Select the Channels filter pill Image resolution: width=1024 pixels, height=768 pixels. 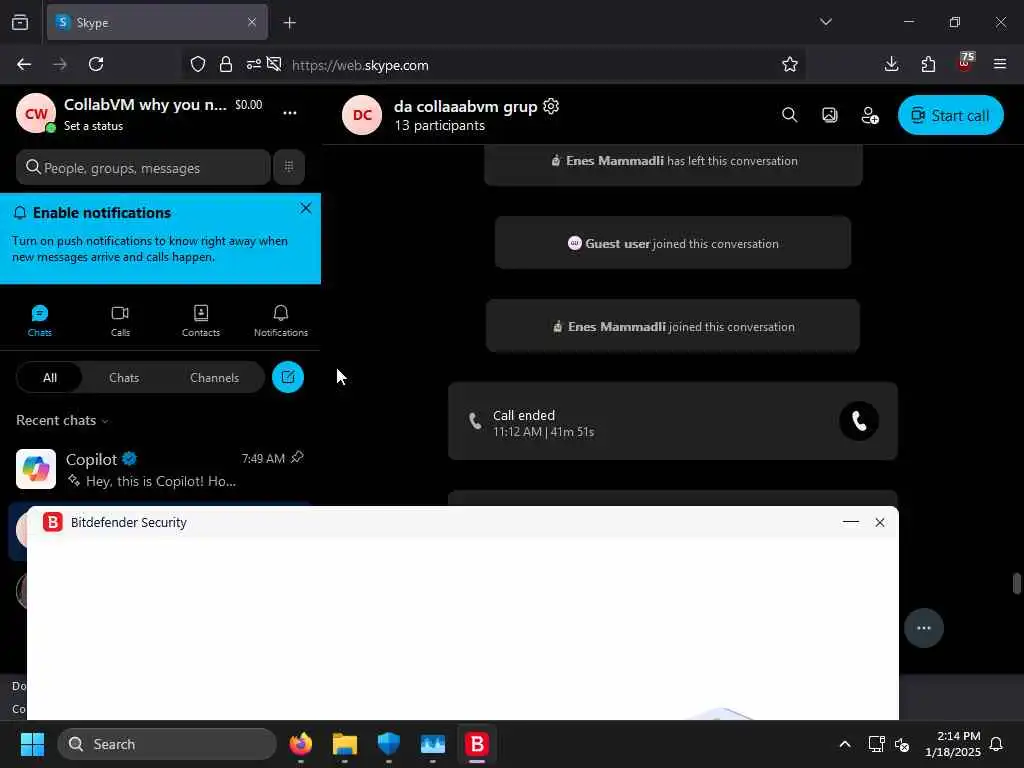[x=214, y=377]
